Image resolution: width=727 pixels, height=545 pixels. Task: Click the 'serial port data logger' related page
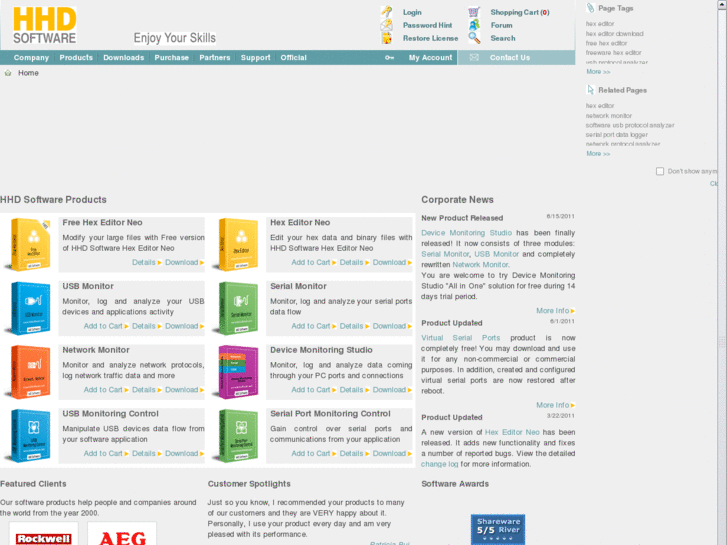pos(617,135)
